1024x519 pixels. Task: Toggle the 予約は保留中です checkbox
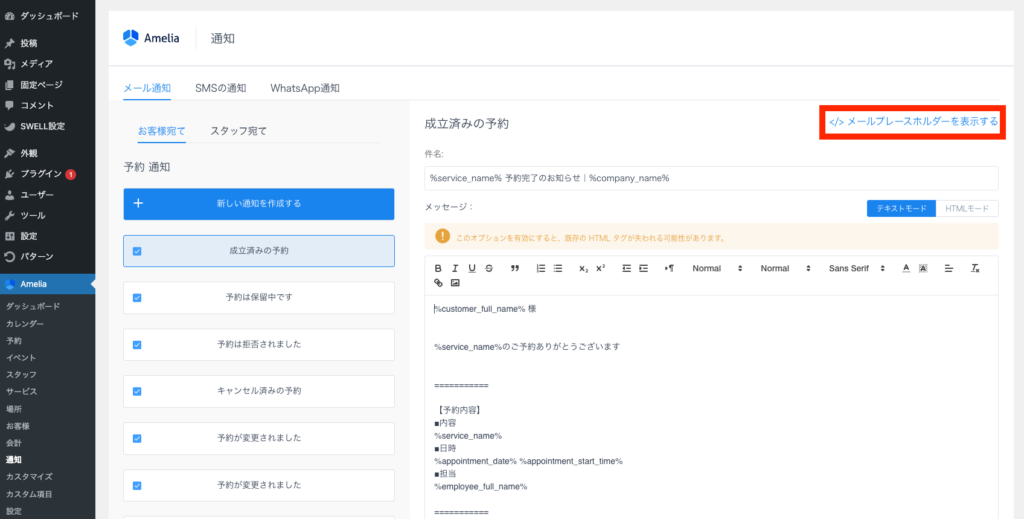click(x=137, y=297)
